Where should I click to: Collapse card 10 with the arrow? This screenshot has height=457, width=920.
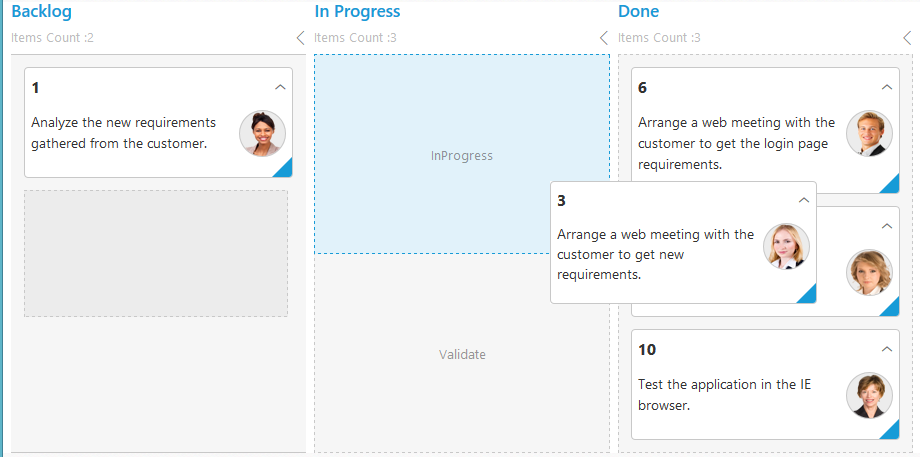887,349
